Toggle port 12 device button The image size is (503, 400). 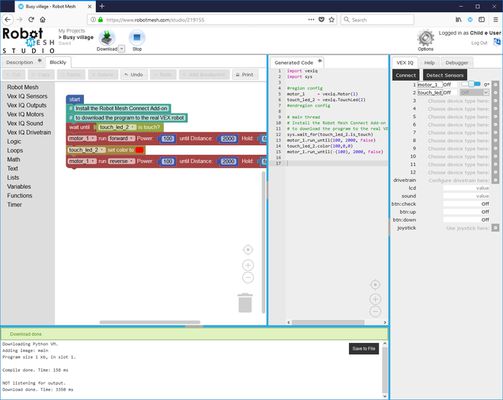495,172
